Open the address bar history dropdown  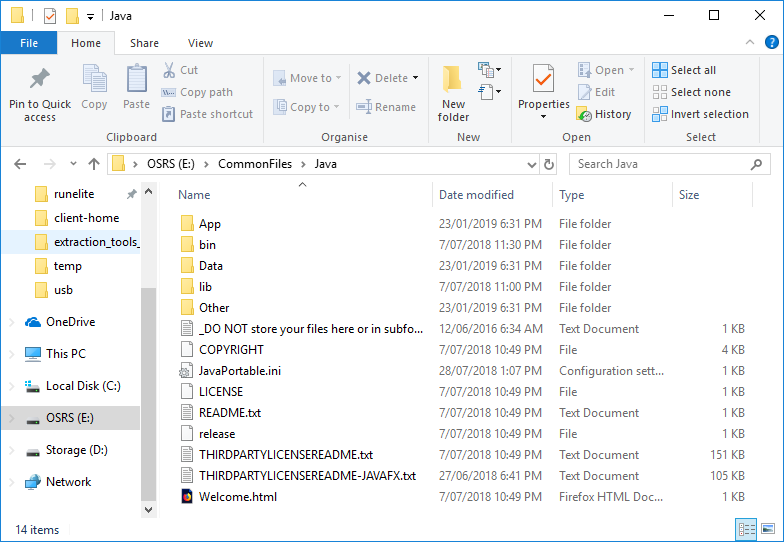(529, 164)
